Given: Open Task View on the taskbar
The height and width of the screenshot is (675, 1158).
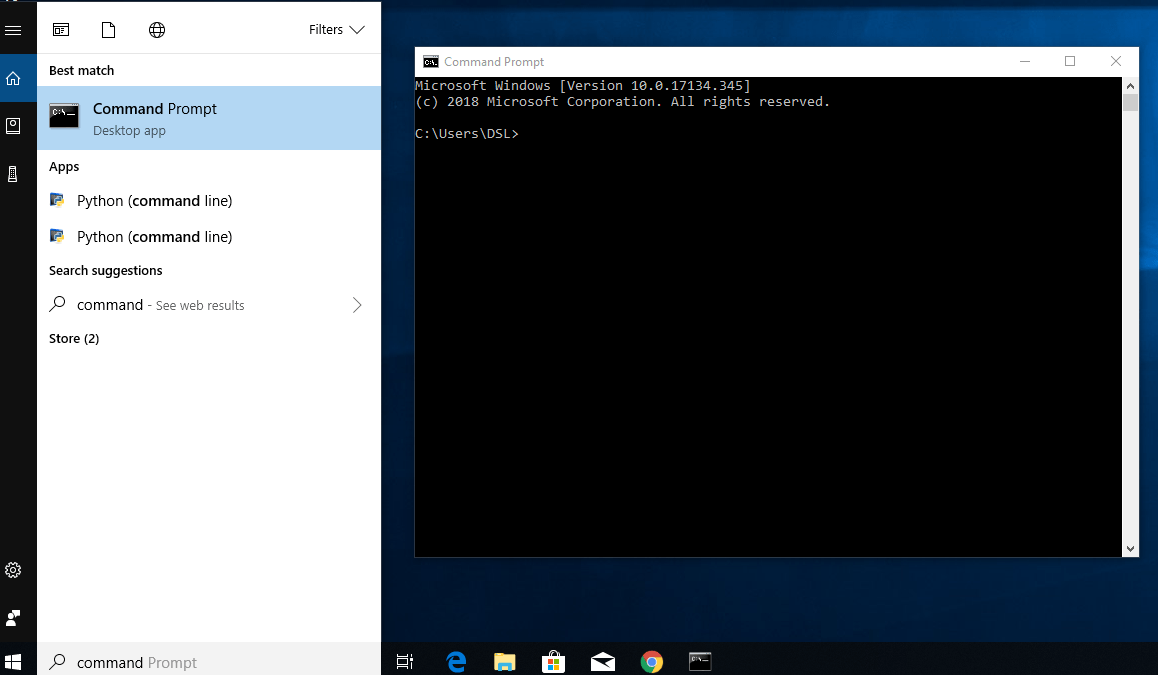Looking at the screenshot, I should click(405, 662).
